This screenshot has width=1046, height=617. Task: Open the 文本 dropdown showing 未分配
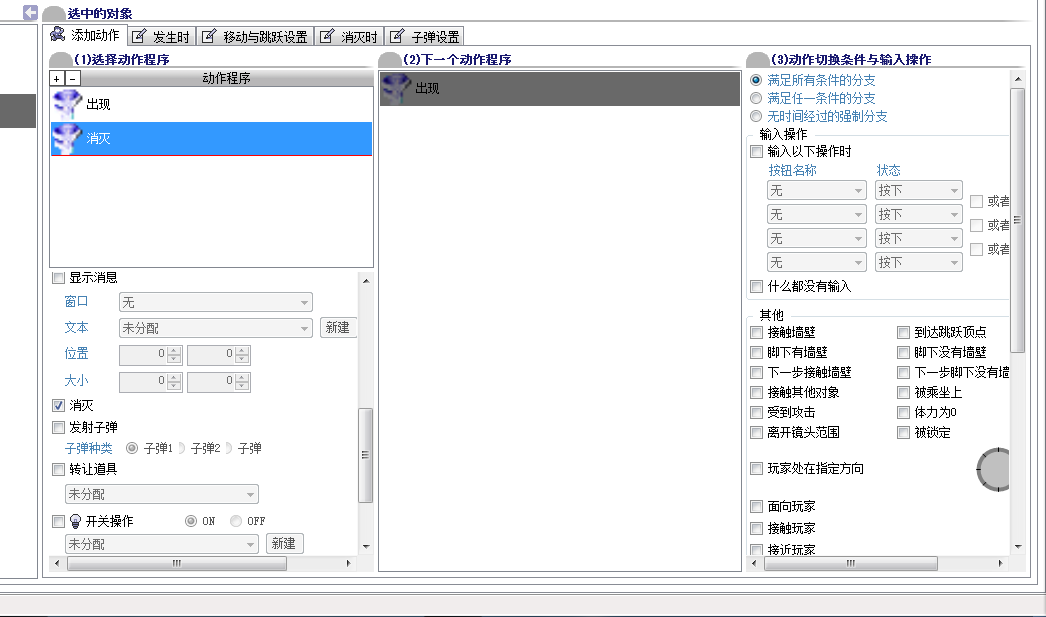pyautogui.click(x=215, y=328)
